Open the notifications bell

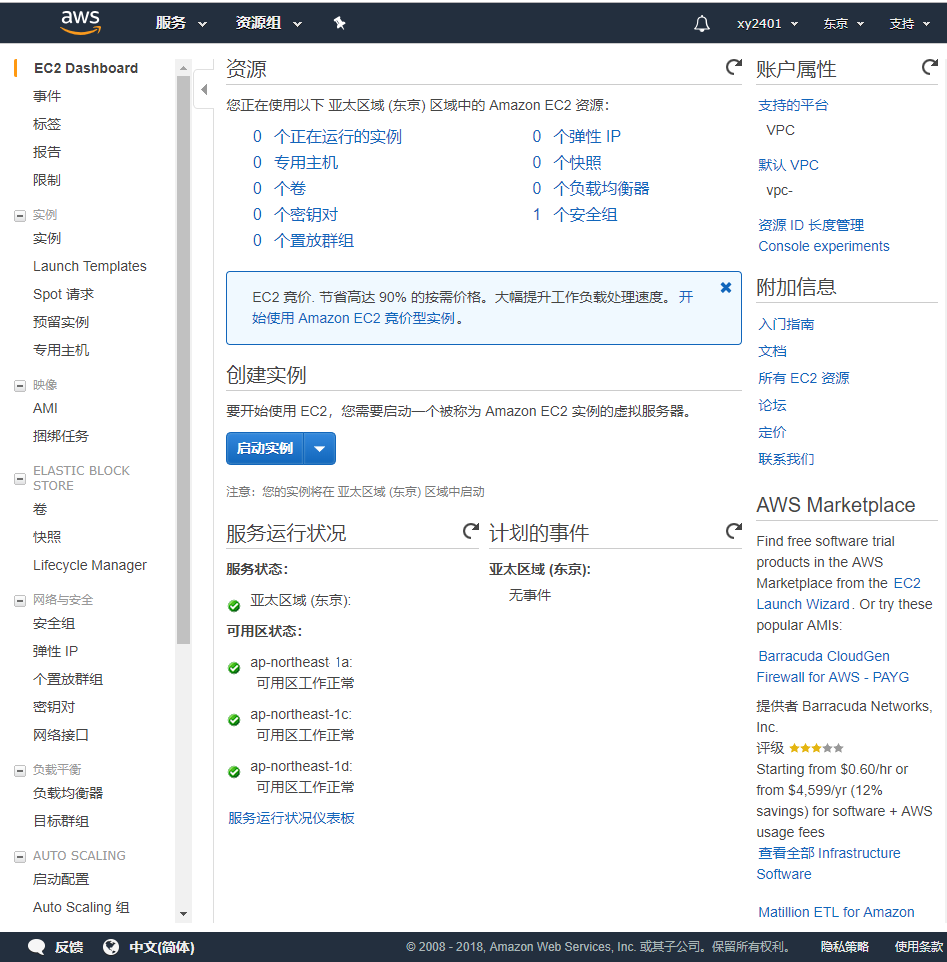click(702, 24)
